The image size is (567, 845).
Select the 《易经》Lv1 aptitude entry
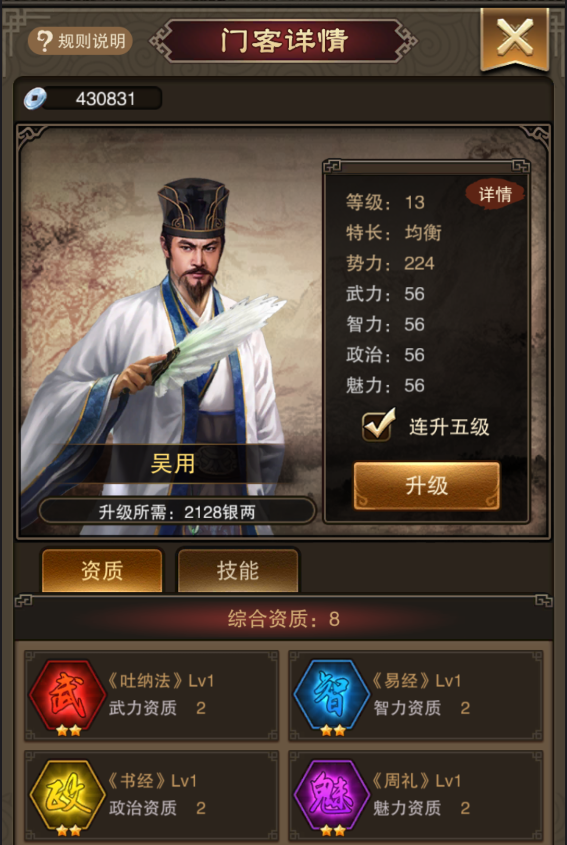pos(416,696)
